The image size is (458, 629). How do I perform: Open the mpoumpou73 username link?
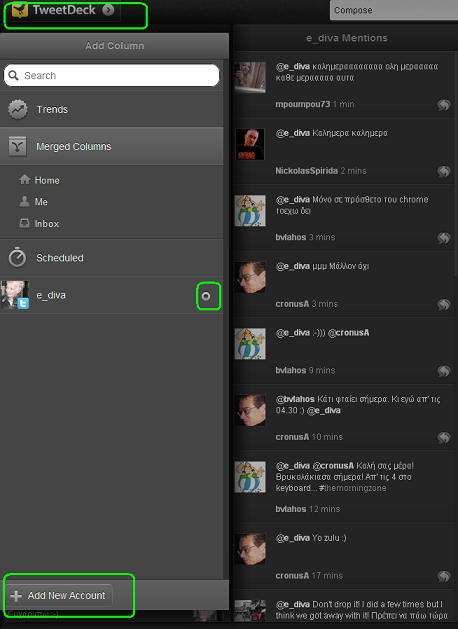tap(302, 104)
